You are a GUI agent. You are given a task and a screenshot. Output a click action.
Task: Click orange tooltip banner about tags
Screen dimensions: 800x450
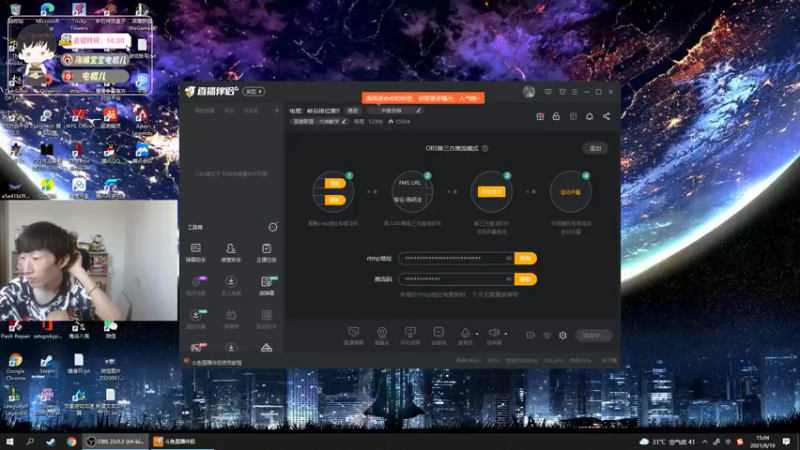[423, 98]
